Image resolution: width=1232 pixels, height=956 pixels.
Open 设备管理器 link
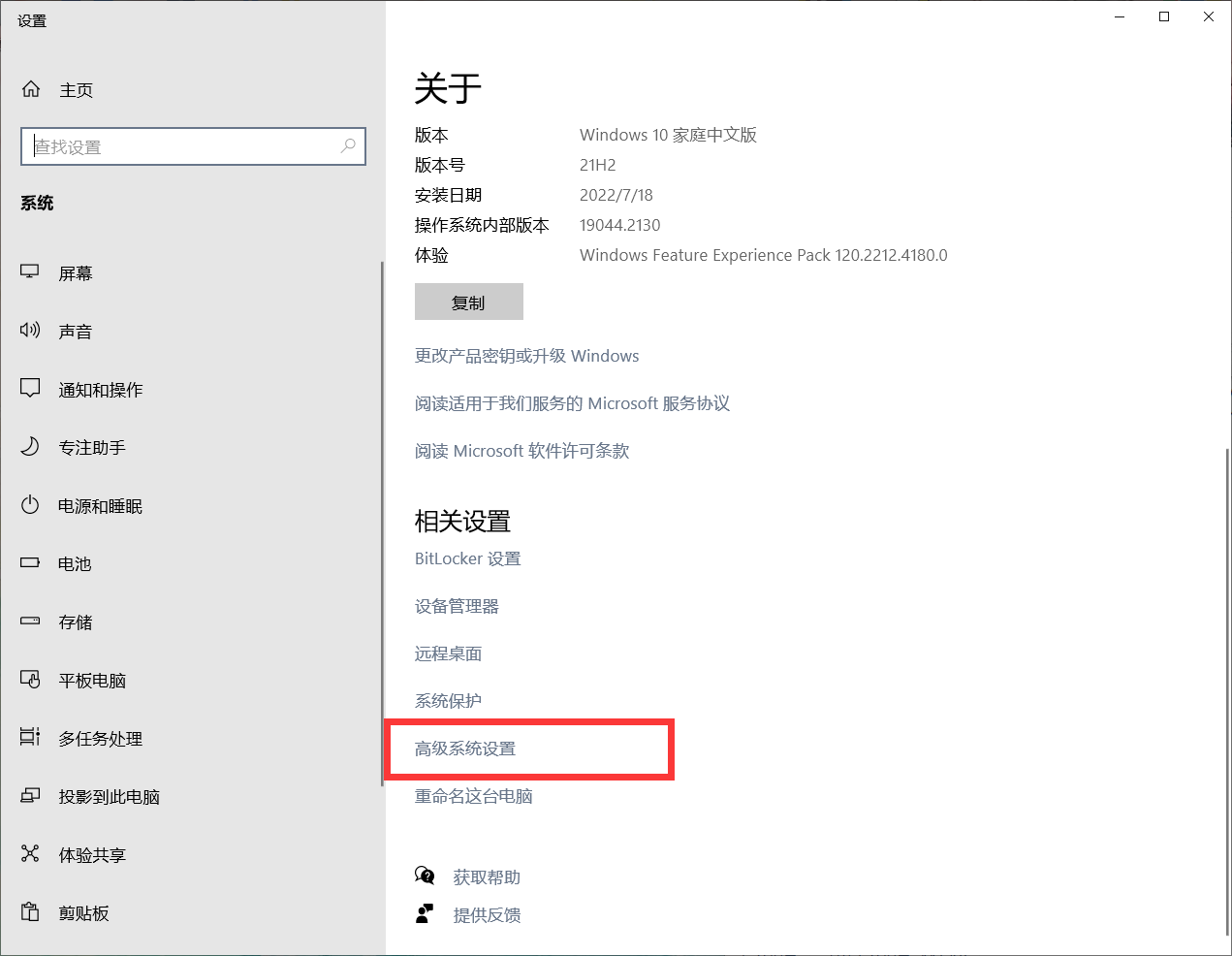(457, 606)
